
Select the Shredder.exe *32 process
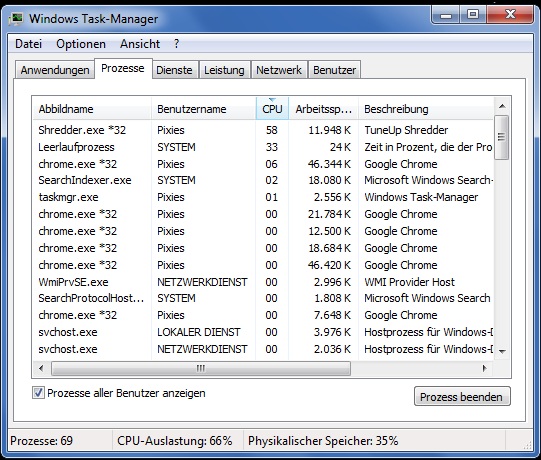[263, 130]
